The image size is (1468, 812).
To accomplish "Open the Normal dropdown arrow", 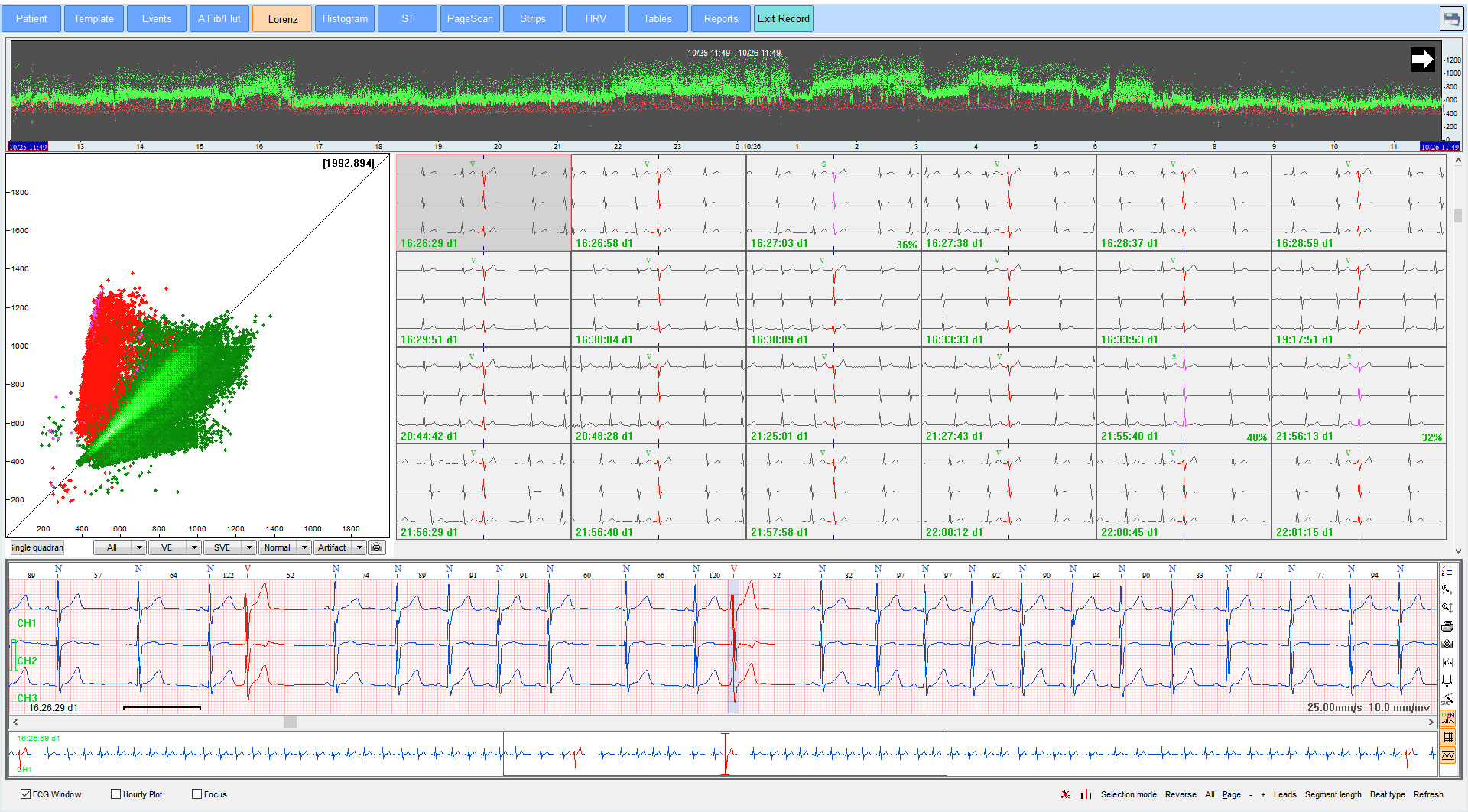I will point(304,547).
